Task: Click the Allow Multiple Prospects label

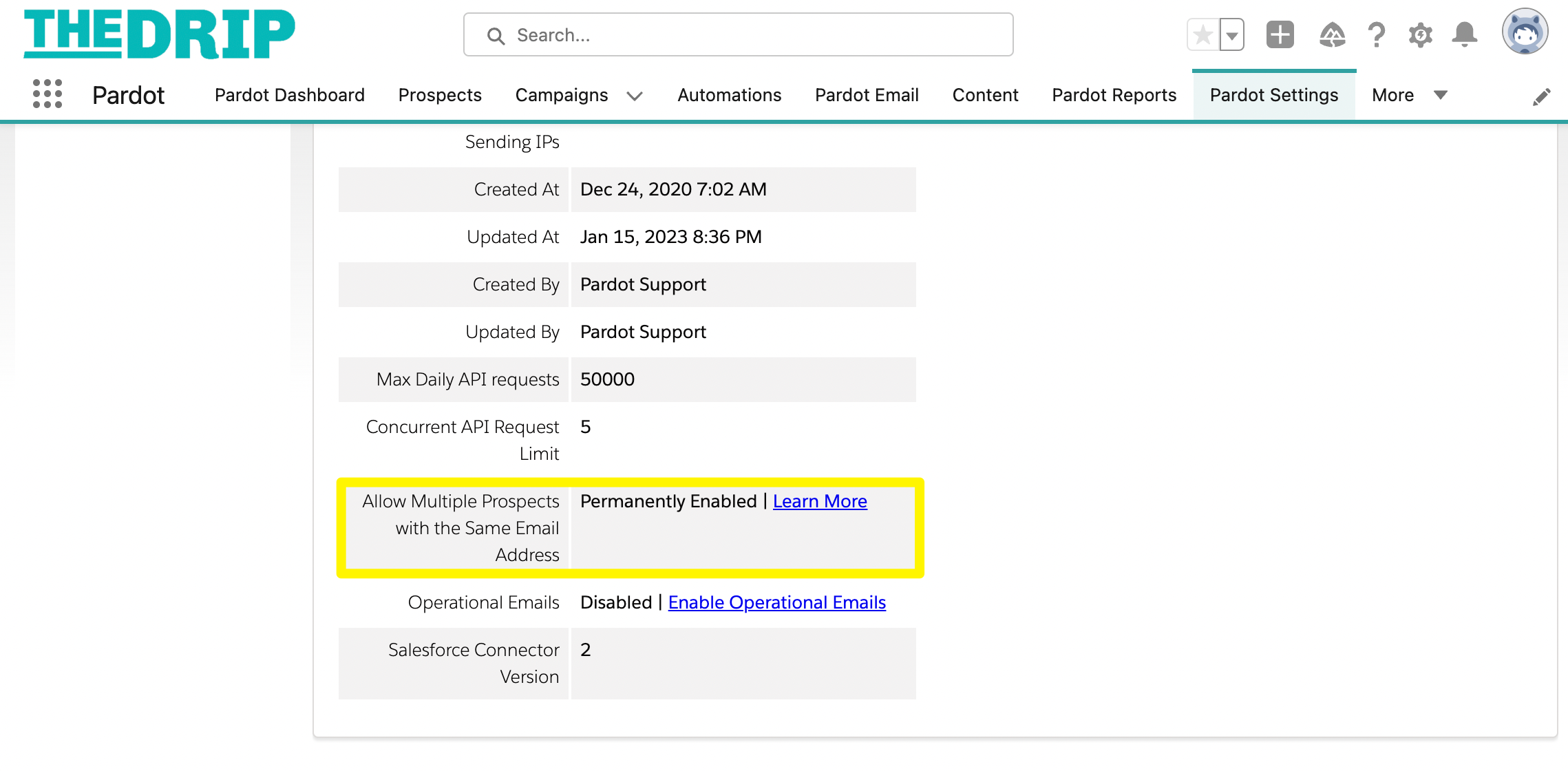Action: tap(461, 528)
